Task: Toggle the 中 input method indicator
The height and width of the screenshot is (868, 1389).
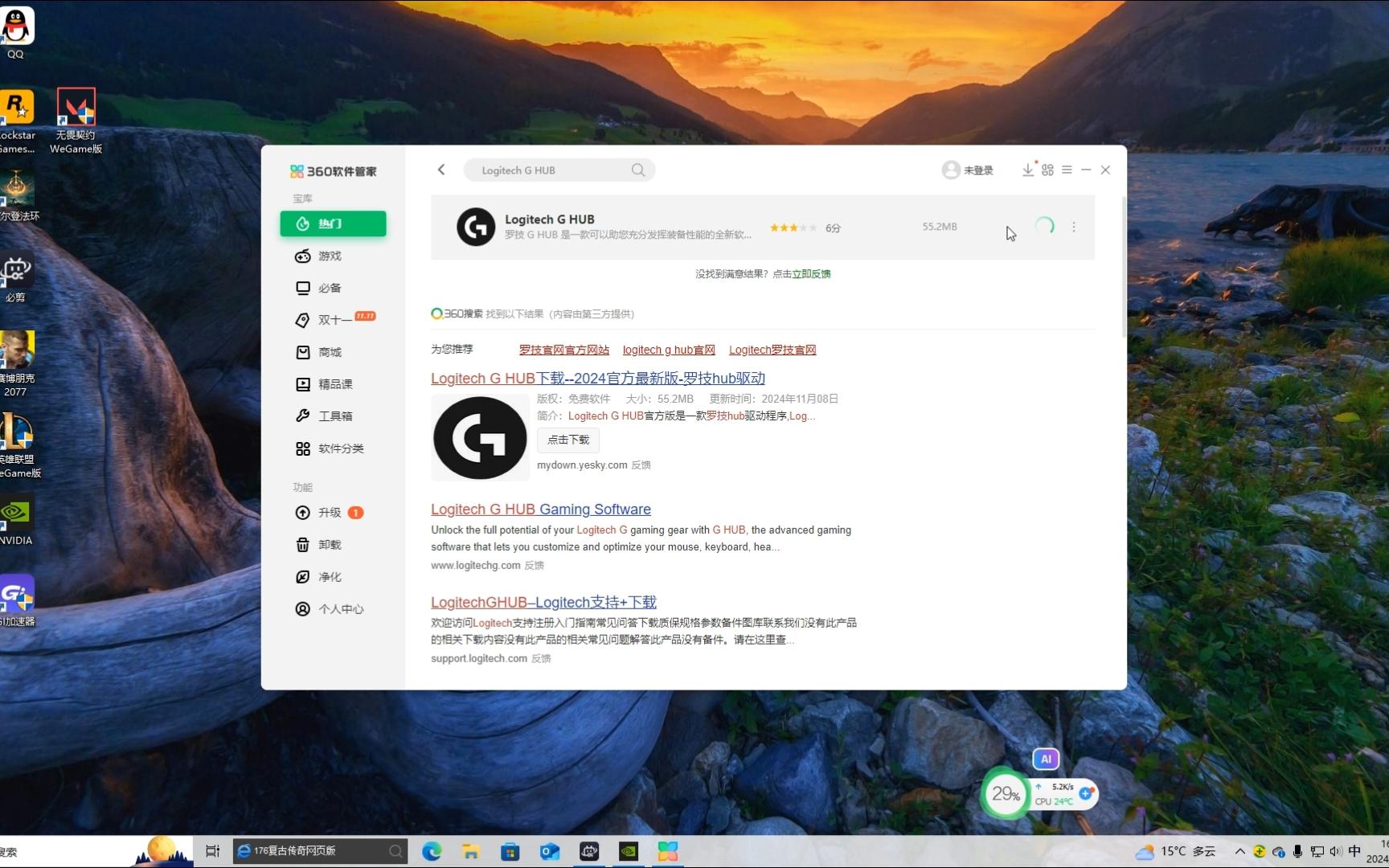Action: point(1354,851)
